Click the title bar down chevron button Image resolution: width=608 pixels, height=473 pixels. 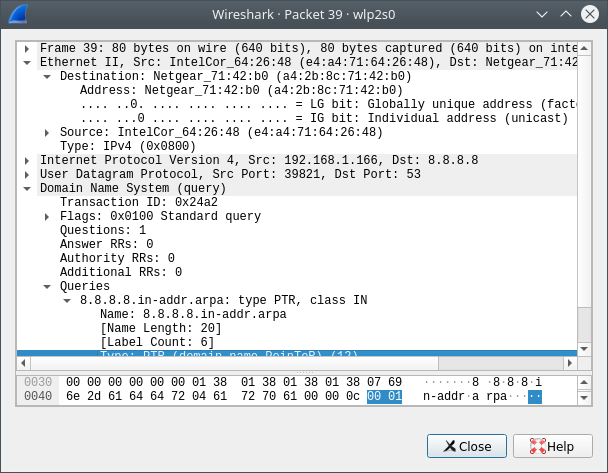click(x=542, y=14)
